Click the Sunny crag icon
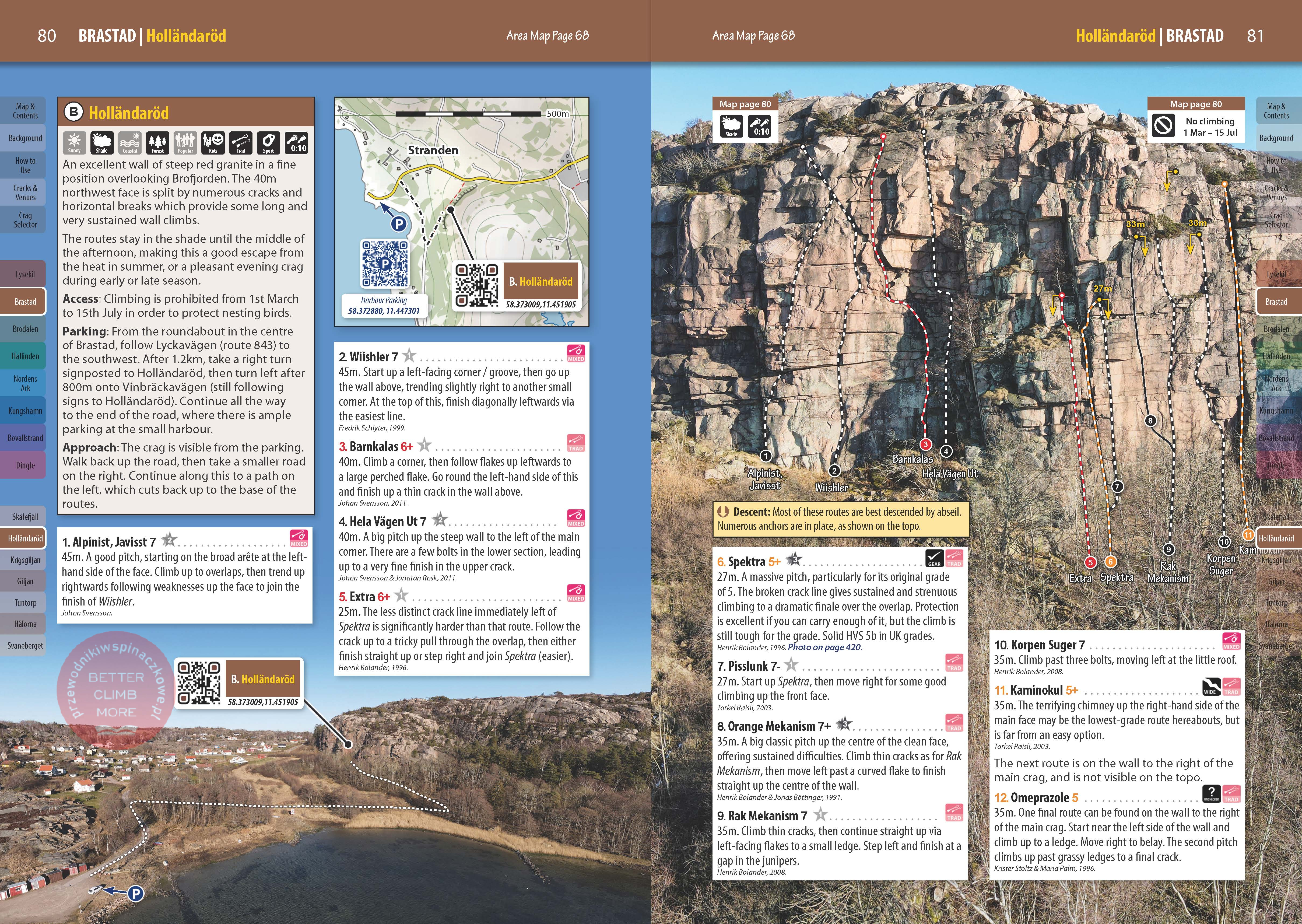 pyautogui.click(x=75, y=143)
